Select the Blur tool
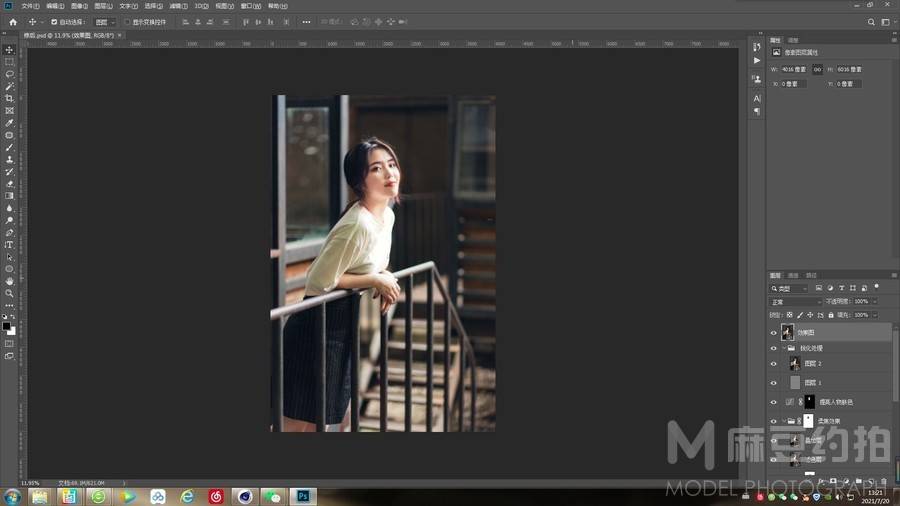This screenshot has width=900, height=506. click(x=9, y=208)
